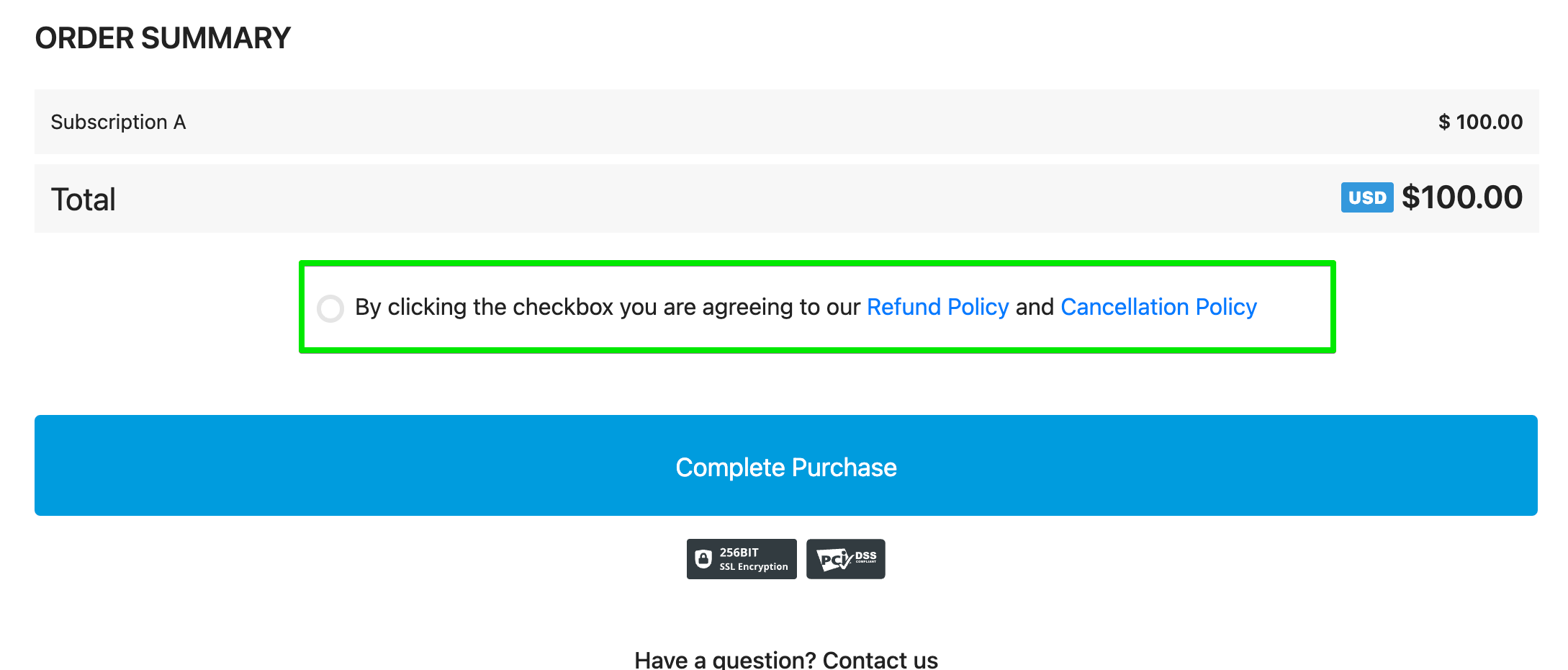Click the 'Have a question?' text
The image size is (1568, 670).
725,660
